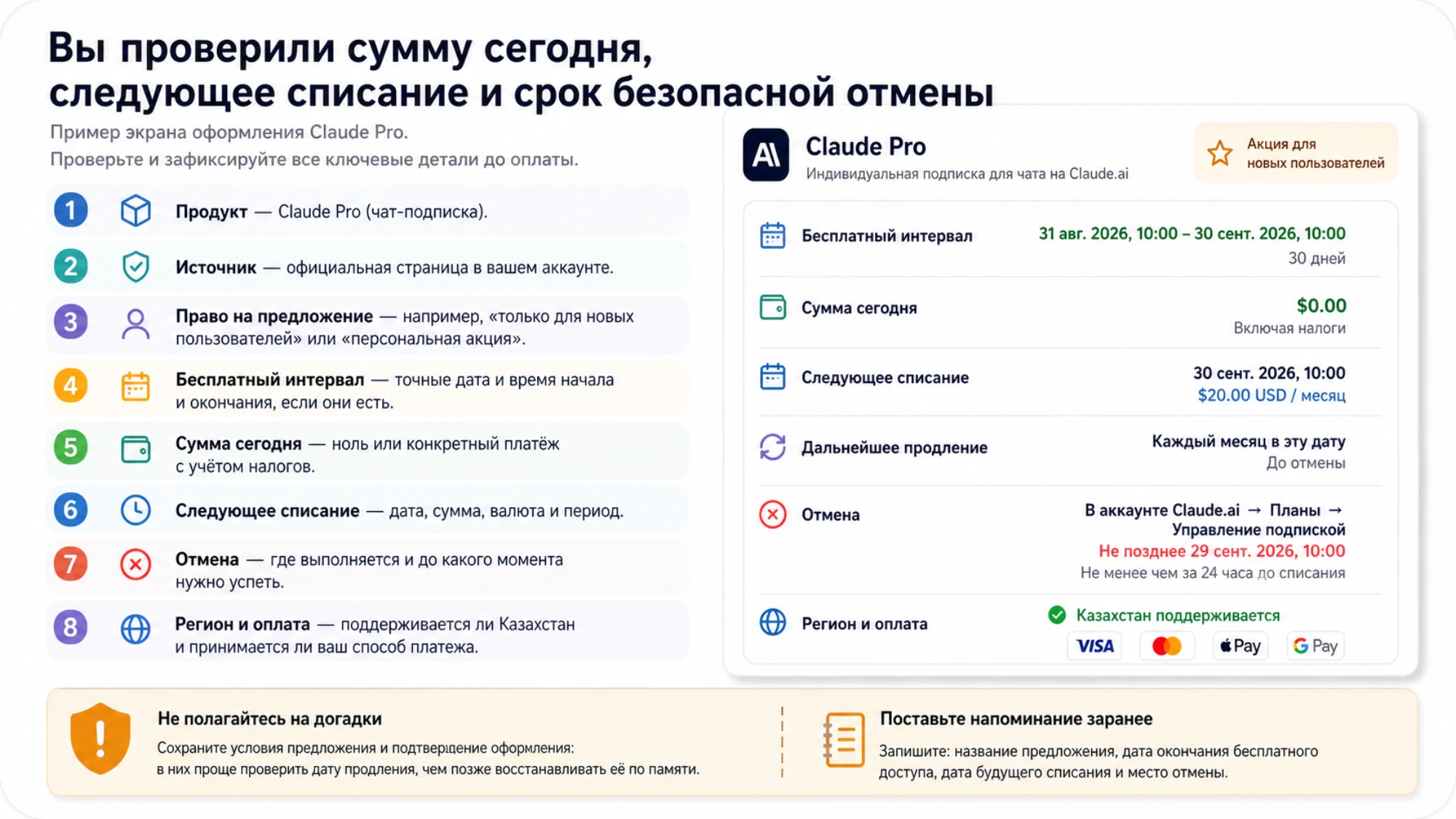Click wallet icon next to Сумма сегодня in card
Image resolution: width=1456 pixels, height=819 pixels.
(x=772, y=308)
